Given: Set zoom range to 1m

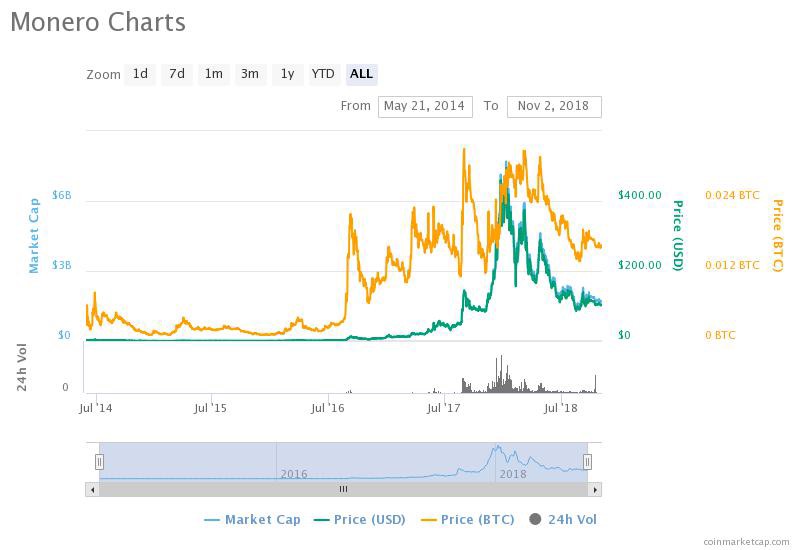Looking at the screenshot, I should pos(213,74).
